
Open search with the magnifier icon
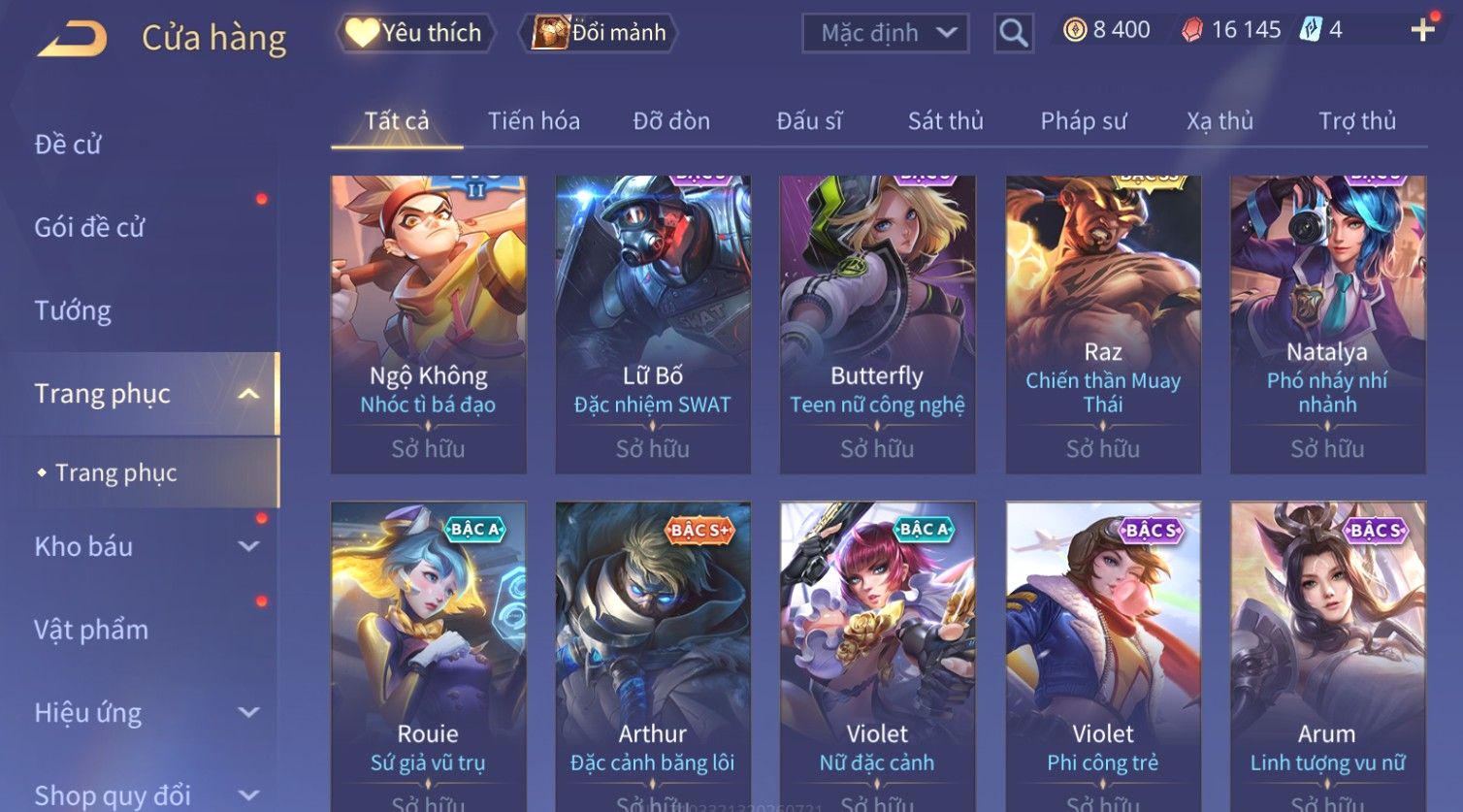pos(1013,33)
